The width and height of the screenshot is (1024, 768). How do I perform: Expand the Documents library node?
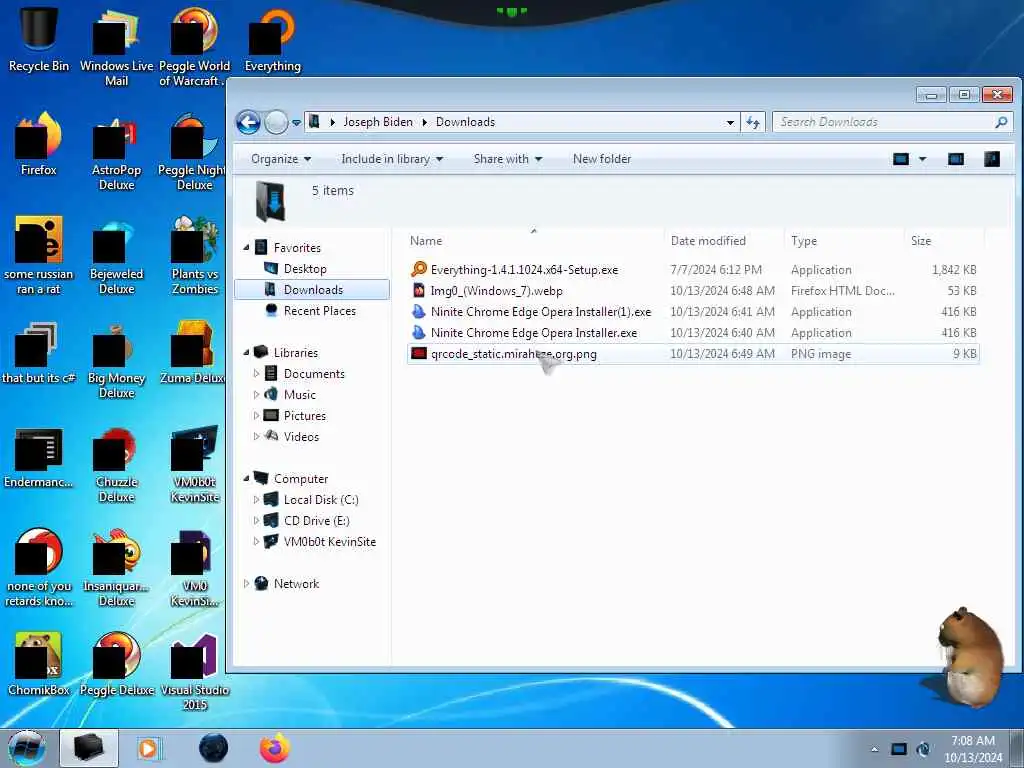(x=257, y=374)
